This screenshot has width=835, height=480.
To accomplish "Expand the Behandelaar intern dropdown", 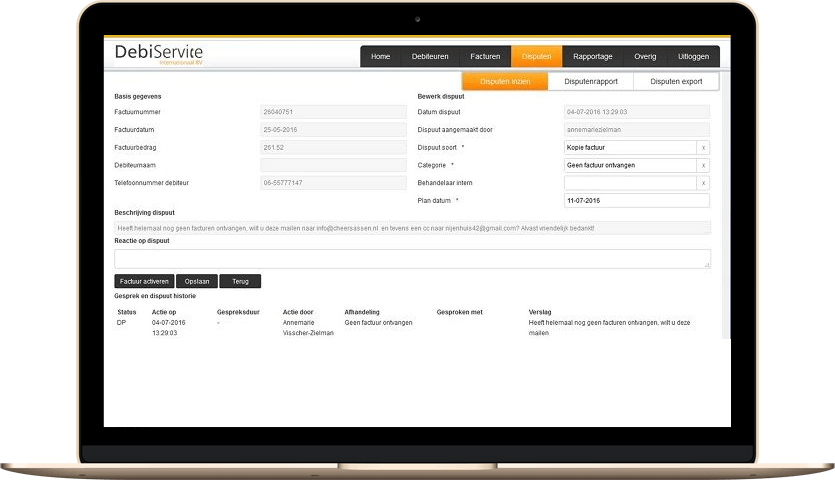I will tap(629, 183).
